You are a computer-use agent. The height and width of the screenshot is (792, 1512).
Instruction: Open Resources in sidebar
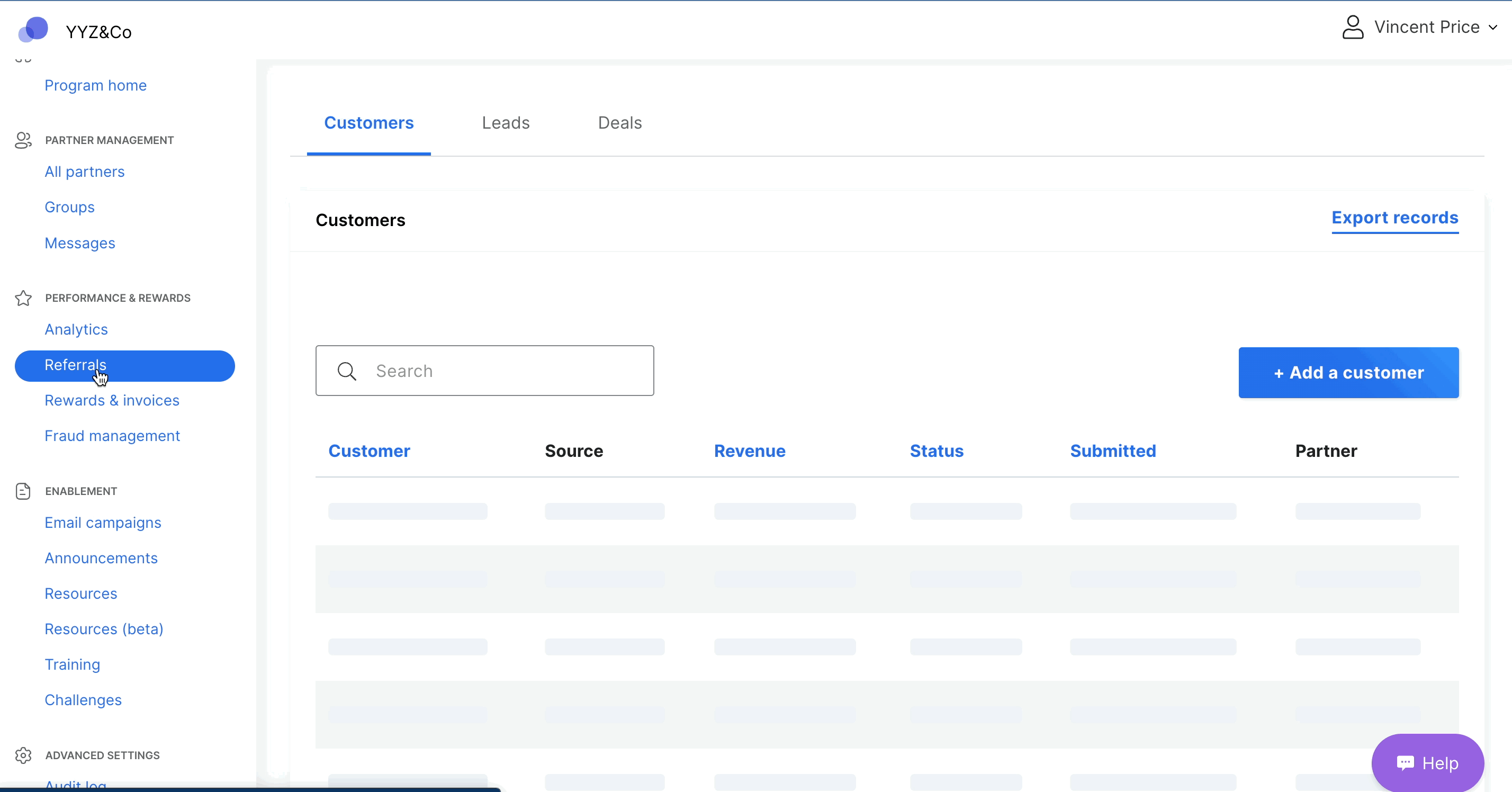click(x=81, y=593)
